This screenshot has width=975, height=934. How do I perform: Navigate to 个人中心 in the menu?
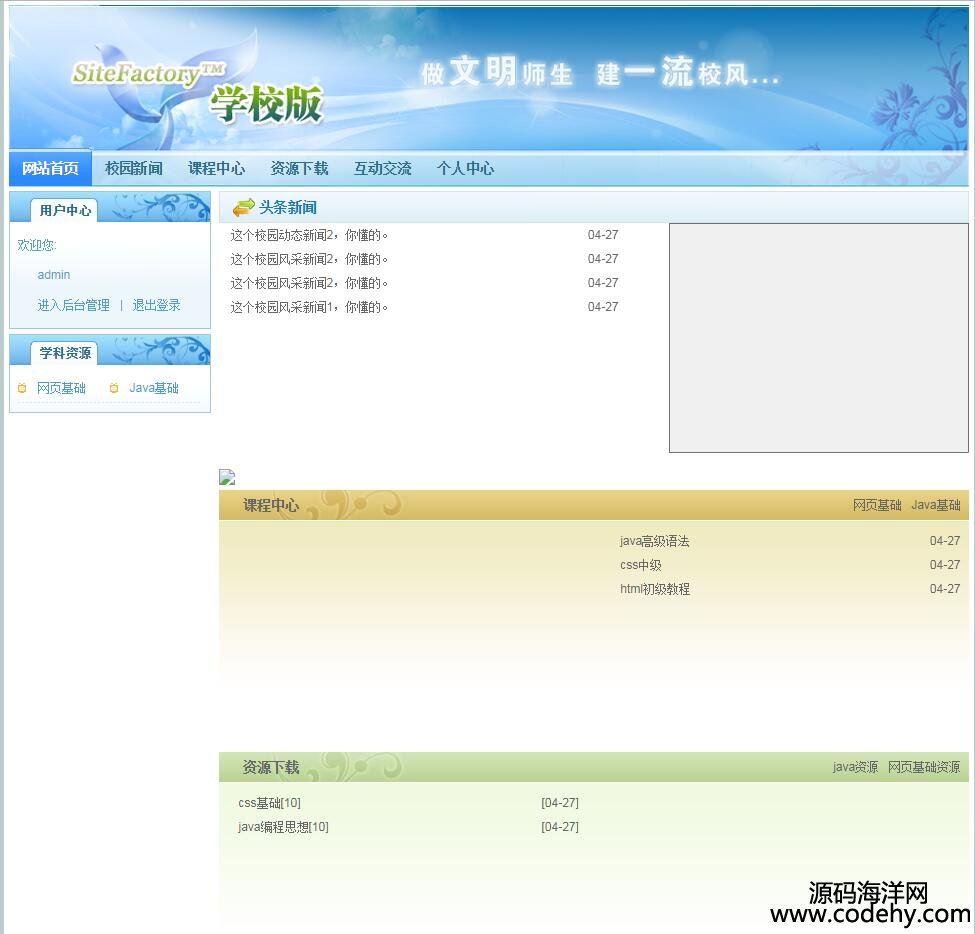(x=465, y=168)
